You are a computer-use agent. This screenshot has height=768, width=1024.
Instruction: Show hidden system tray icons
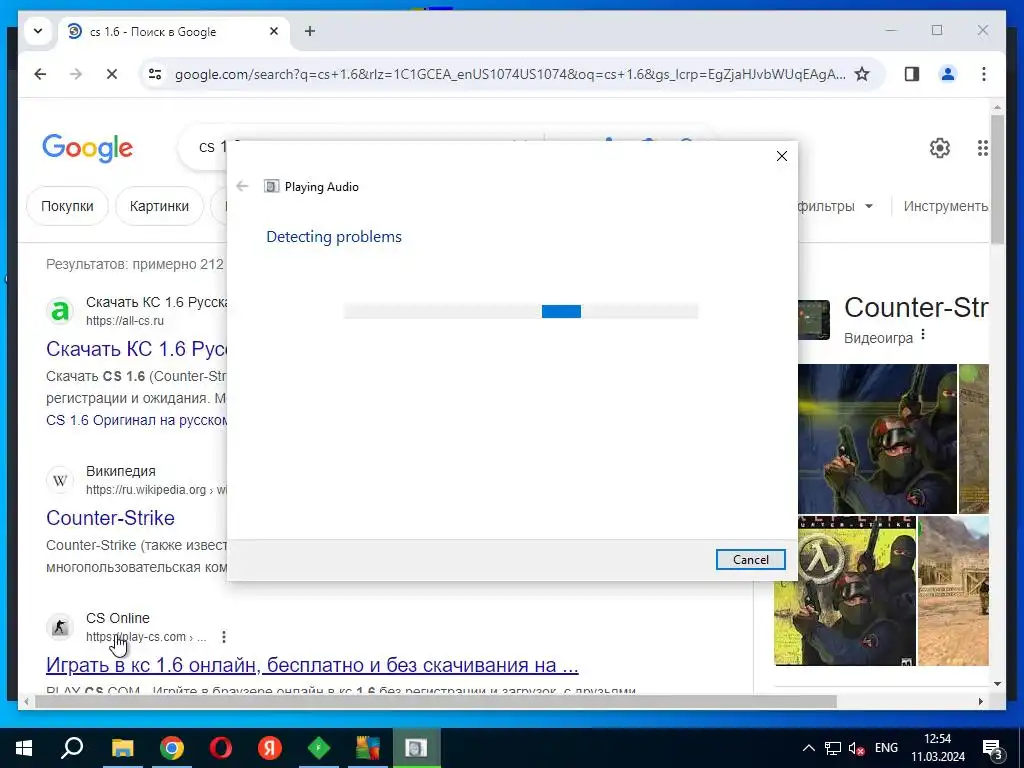808,748
